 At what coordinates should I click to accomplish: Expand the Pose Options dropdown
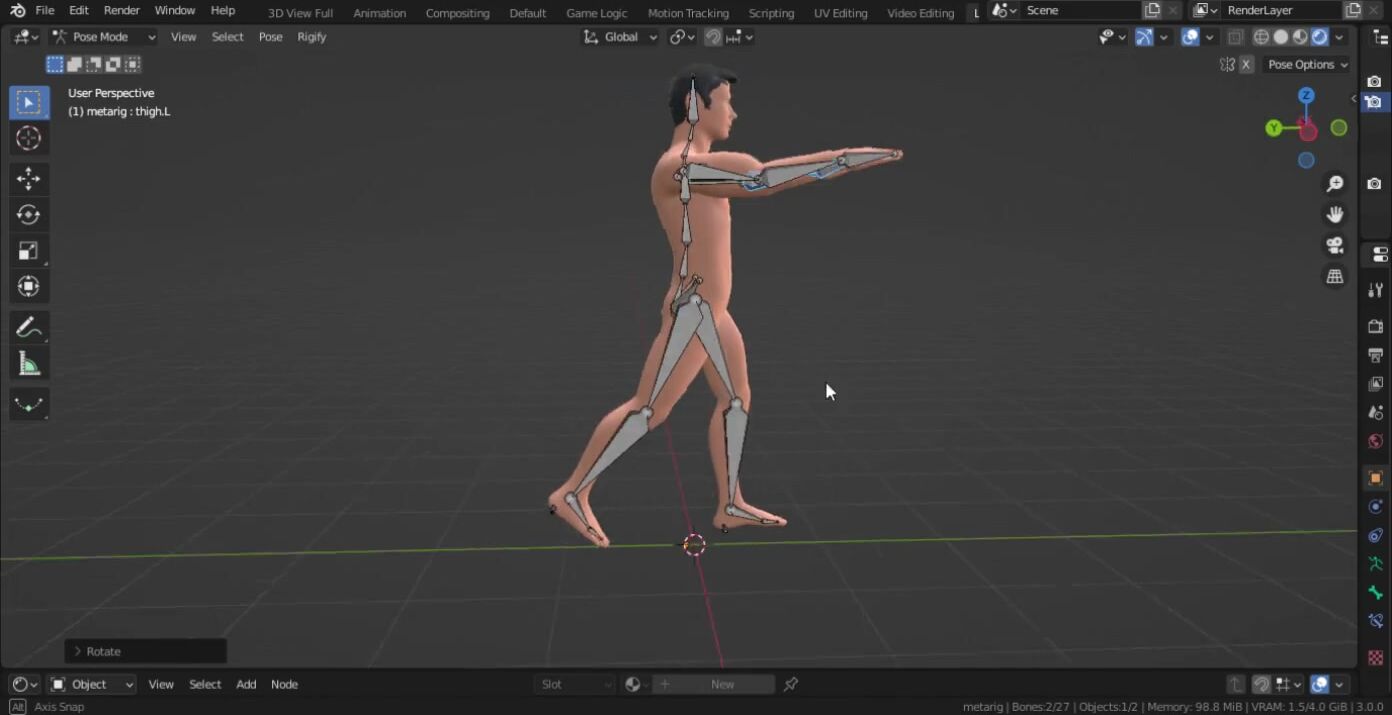click(1308, 65)
